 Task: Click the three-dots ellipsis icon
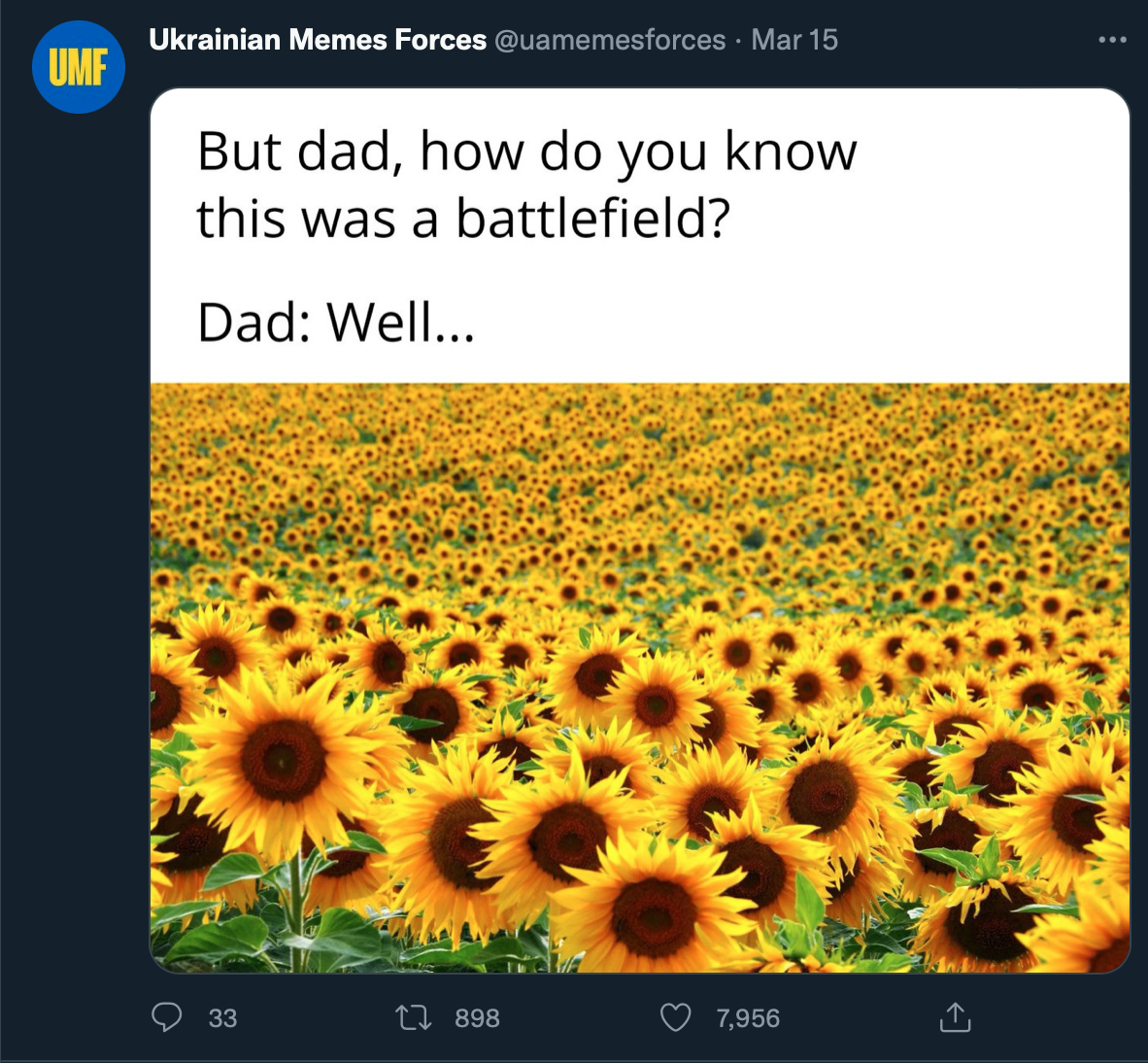(1113, 39)
